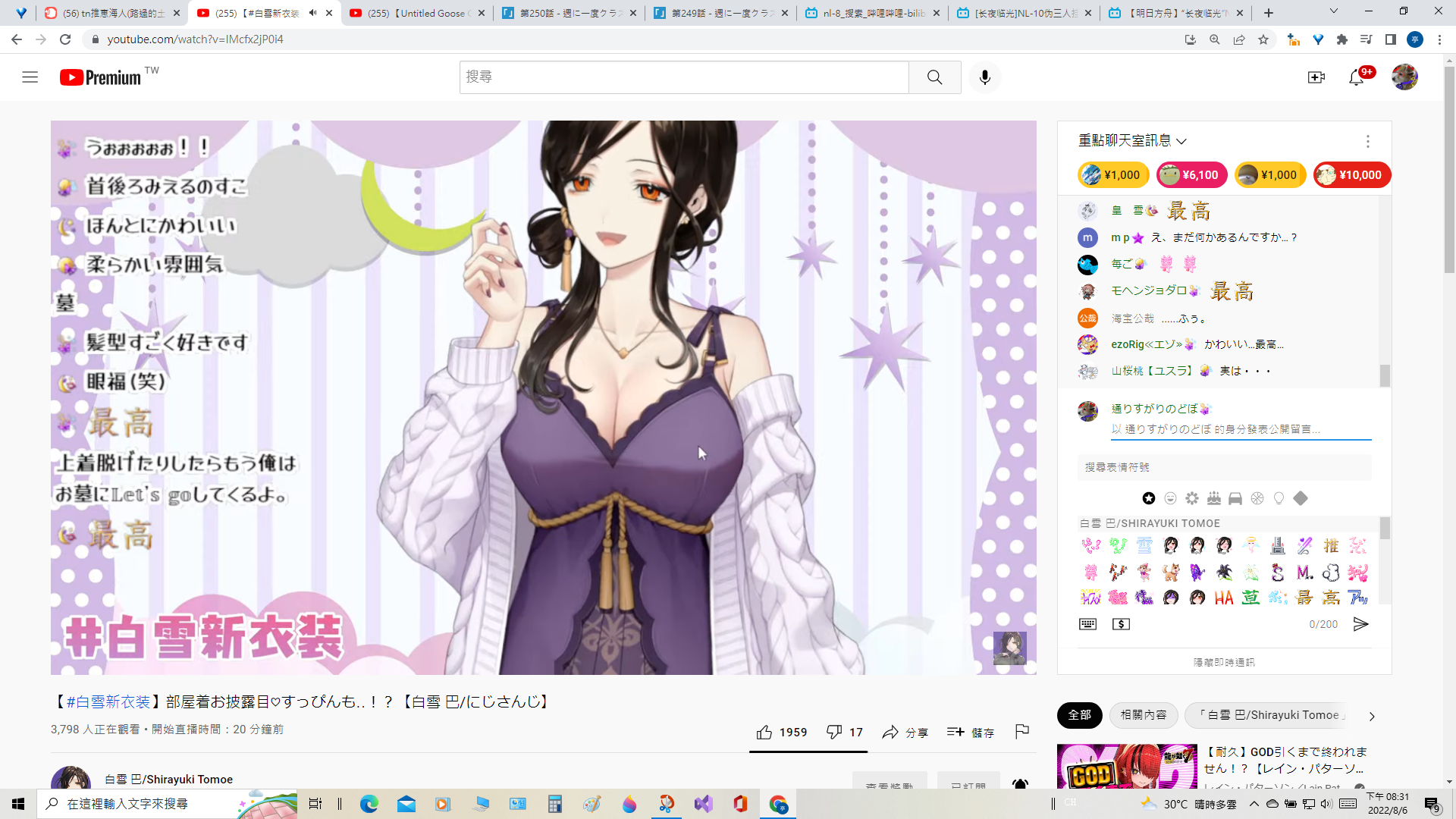This screenshot has width=1456, height=819.
Task: Send the chat message arrow
Action: [1361, 624]
